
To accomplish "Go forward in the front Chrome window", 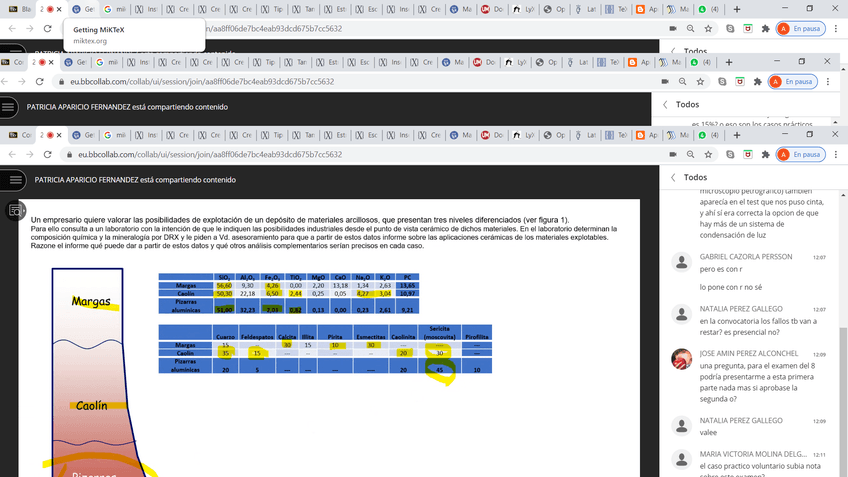I will pyautogui.click(x=30, y=155).
